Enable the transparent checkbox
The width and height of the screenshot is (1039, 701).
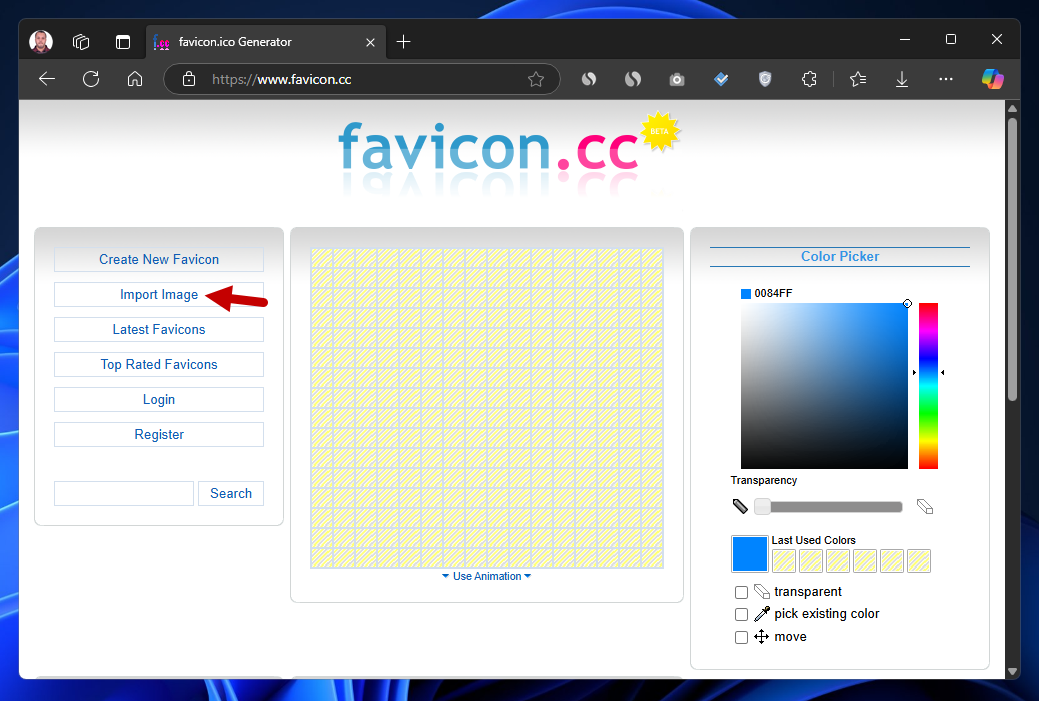pyautogui.click(x=741, y=592)
